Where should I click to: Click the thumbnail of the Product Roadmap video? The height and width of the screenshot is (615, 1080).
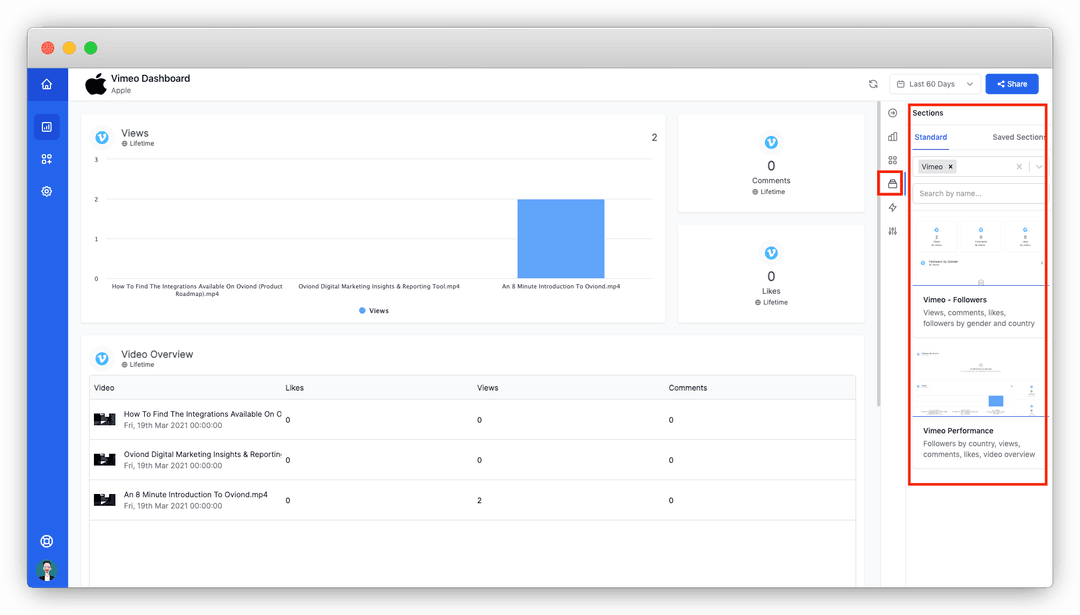105,419
